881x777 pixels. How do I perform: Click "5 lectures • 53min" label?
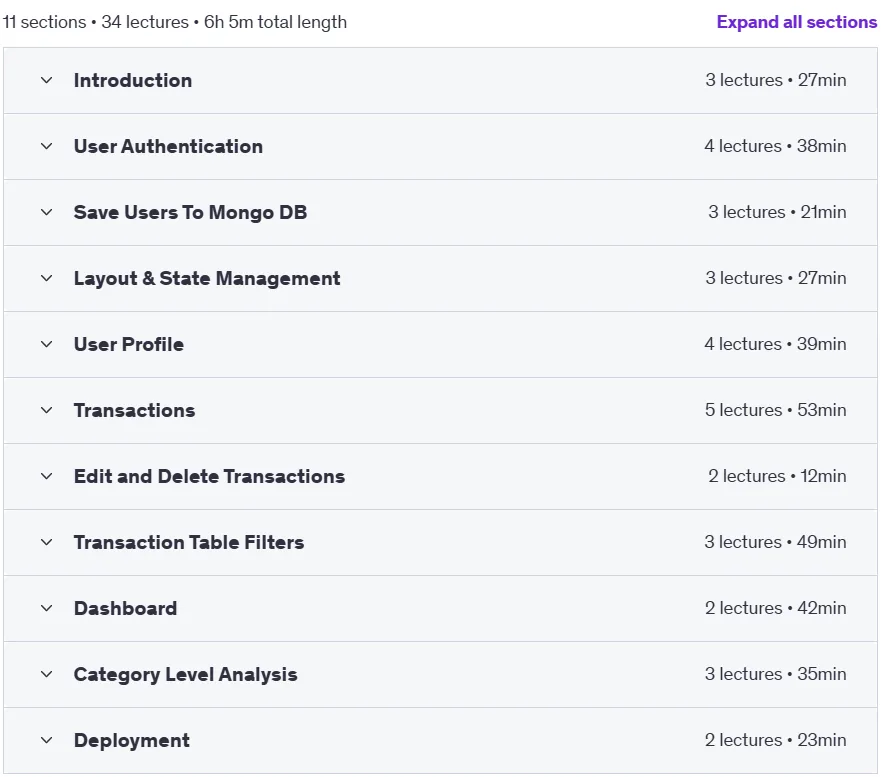pos(775,410)
